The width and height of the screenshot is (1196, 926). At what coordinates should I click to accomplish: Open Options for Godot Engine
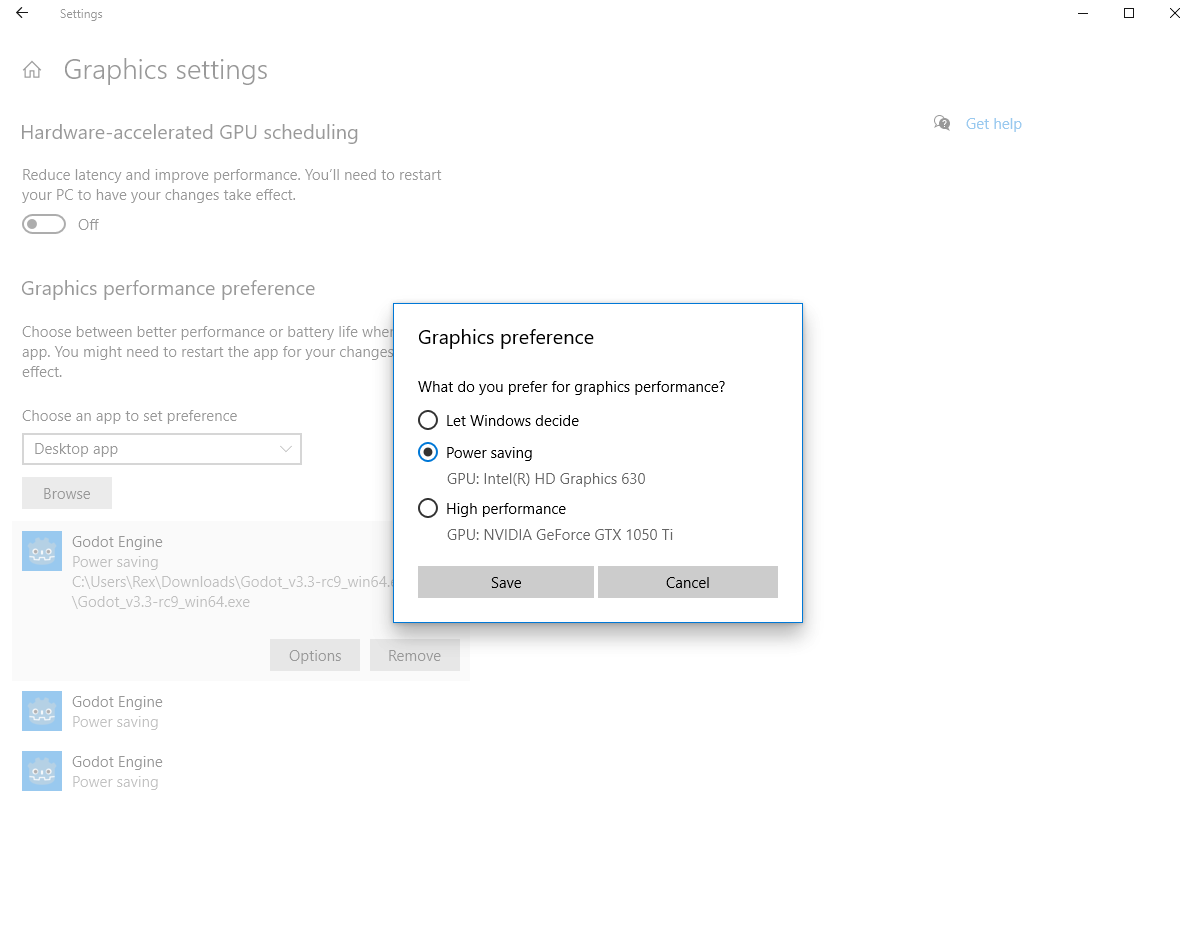pyautogui.click(x=315, y=655)
